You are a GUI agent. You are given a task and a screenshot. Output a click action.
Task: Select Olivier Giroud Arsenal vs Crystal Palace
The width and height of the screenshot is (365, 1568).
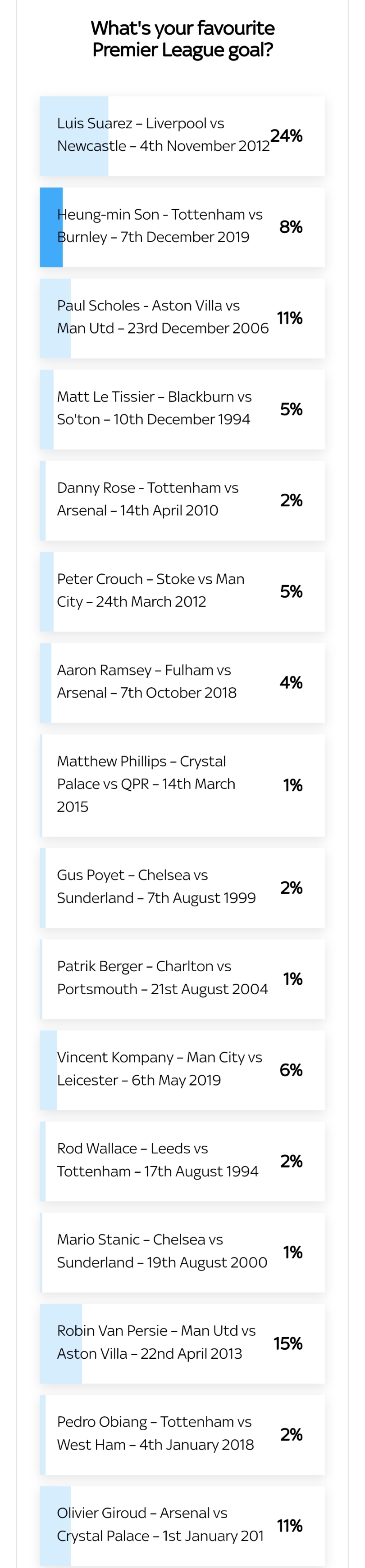pyautogui.click(x=182, y=1526)
